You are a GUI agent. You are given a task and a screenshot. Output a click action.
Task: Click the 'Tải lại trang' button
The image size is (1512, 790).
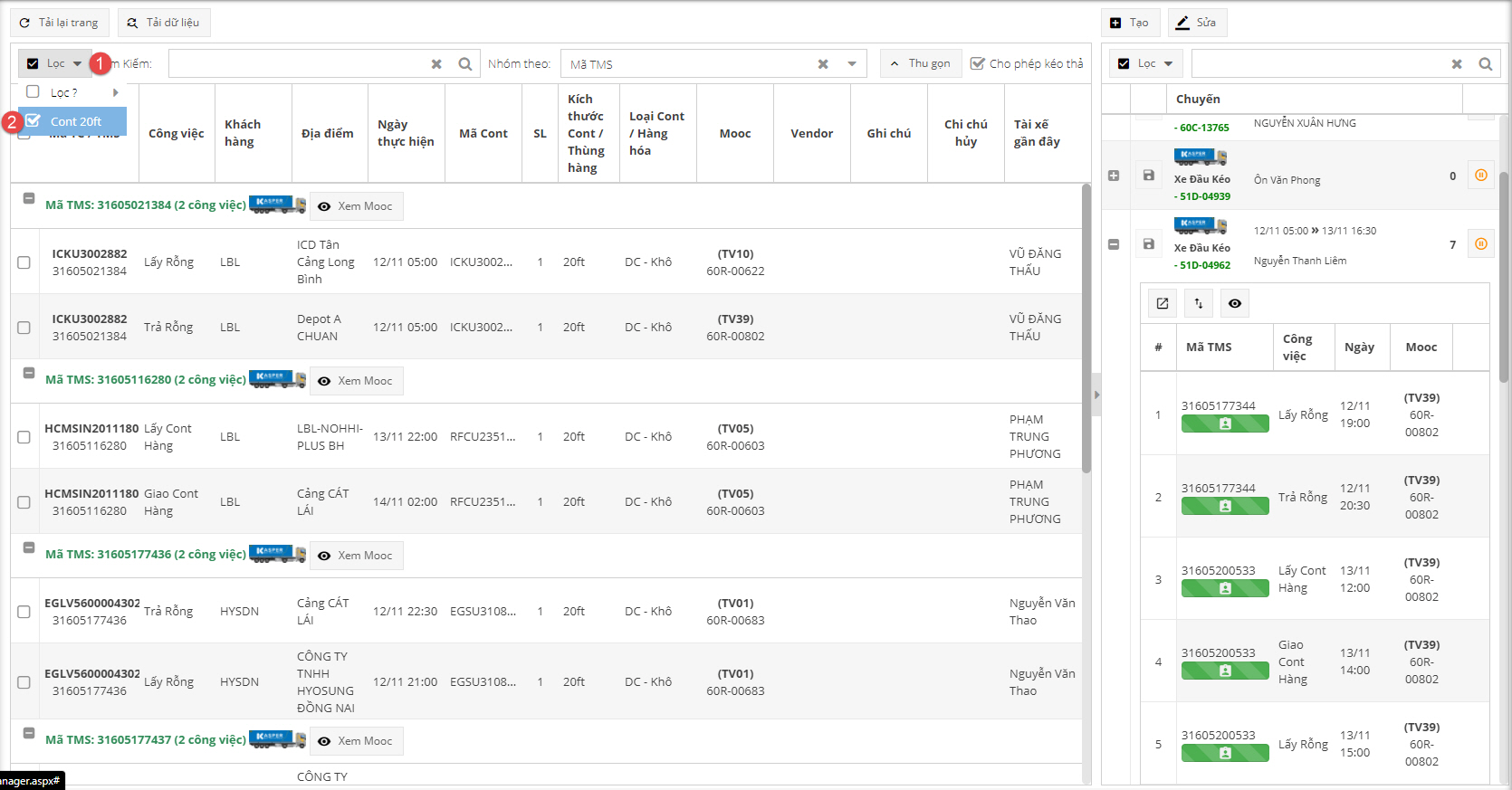[x=60, y=23]
